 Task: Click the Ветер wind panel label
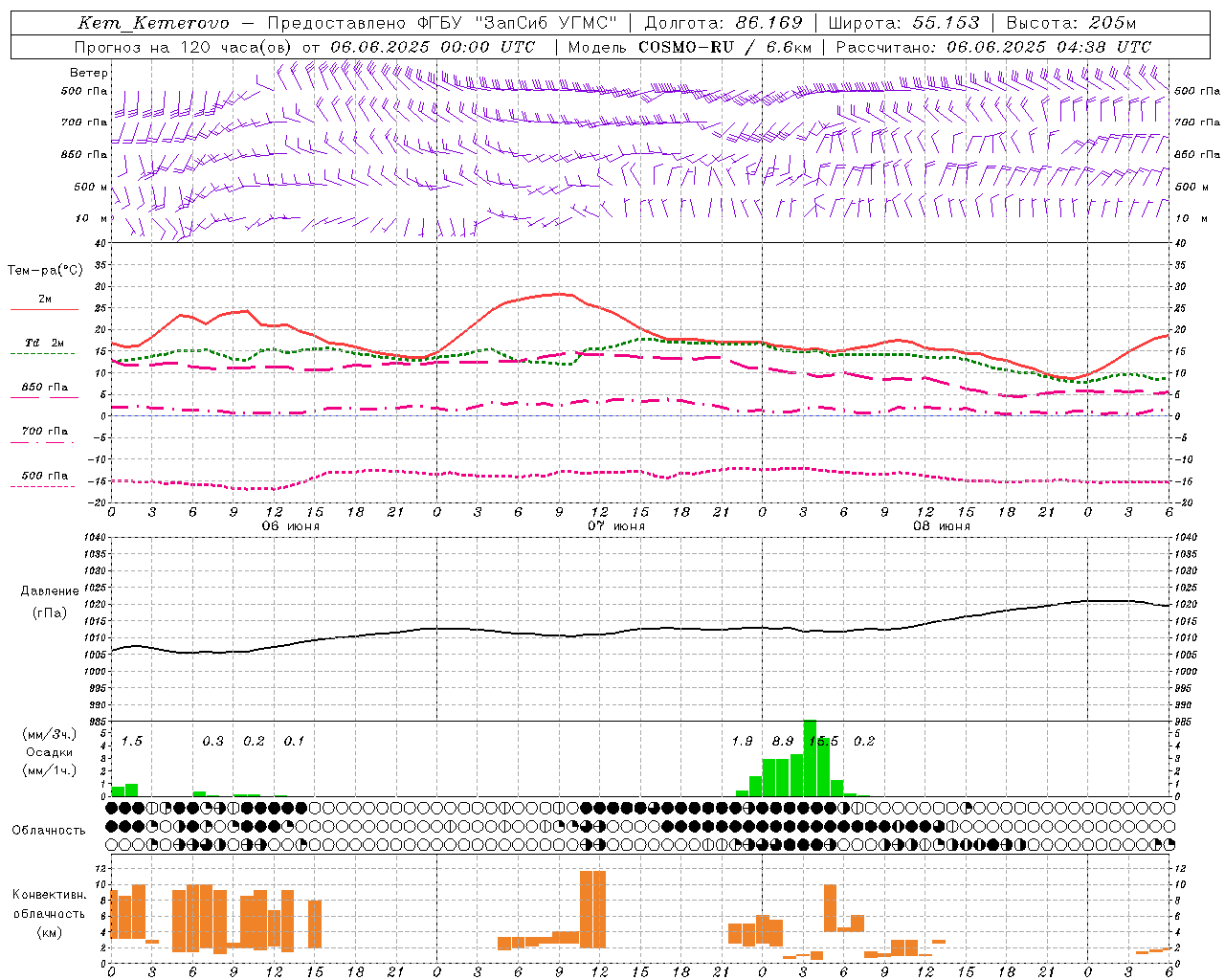coord(89,73)
